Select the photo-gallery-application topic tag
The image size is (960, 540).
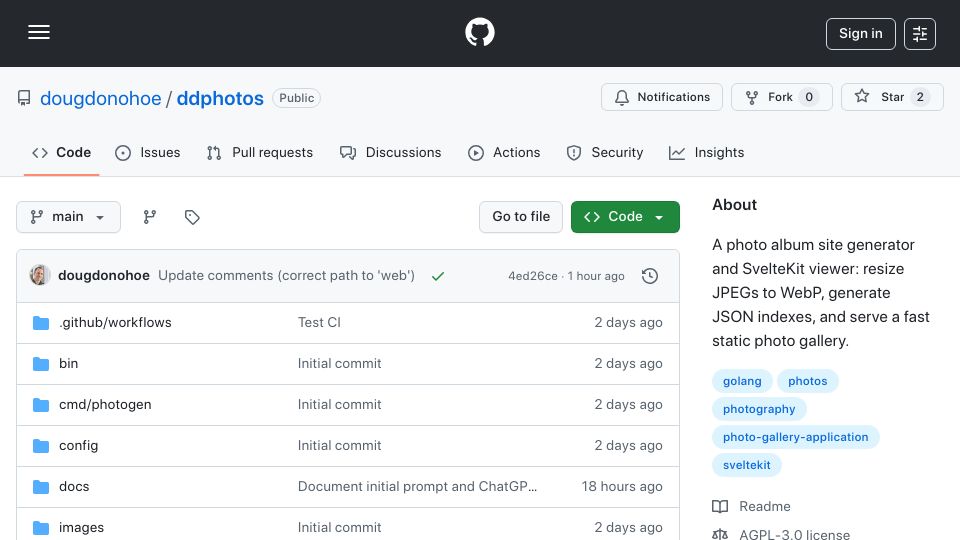tap(795, 437)
